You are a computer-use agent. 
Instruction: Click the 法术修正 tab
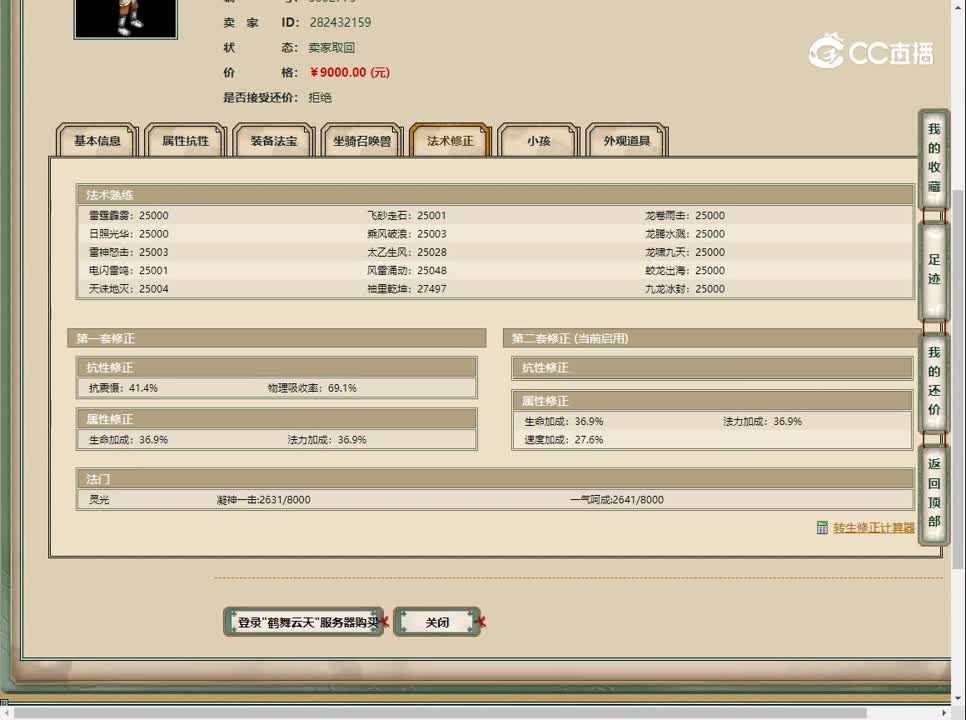[450, 141]
